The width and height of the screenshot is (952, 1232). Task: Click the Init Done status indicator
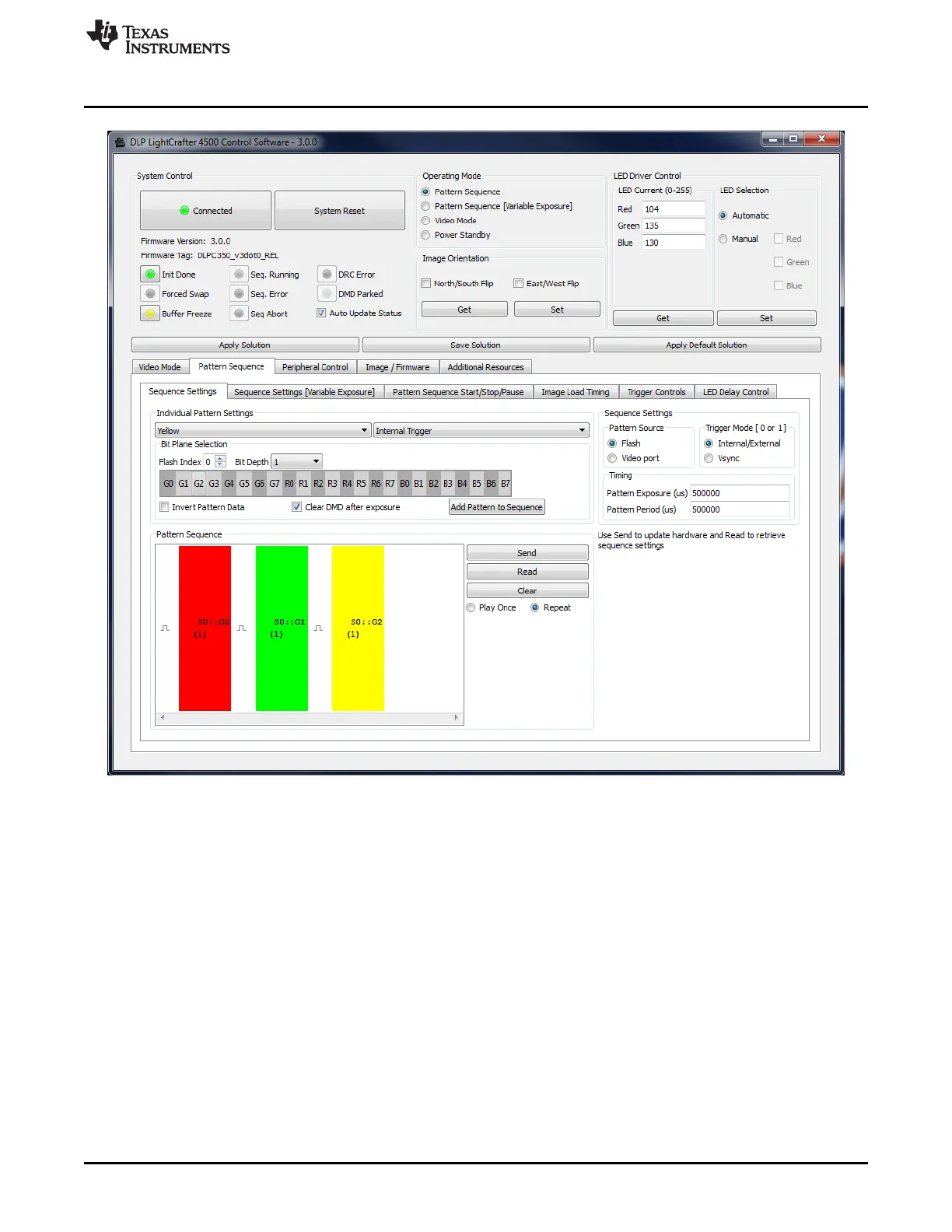(x=150, y=275)
